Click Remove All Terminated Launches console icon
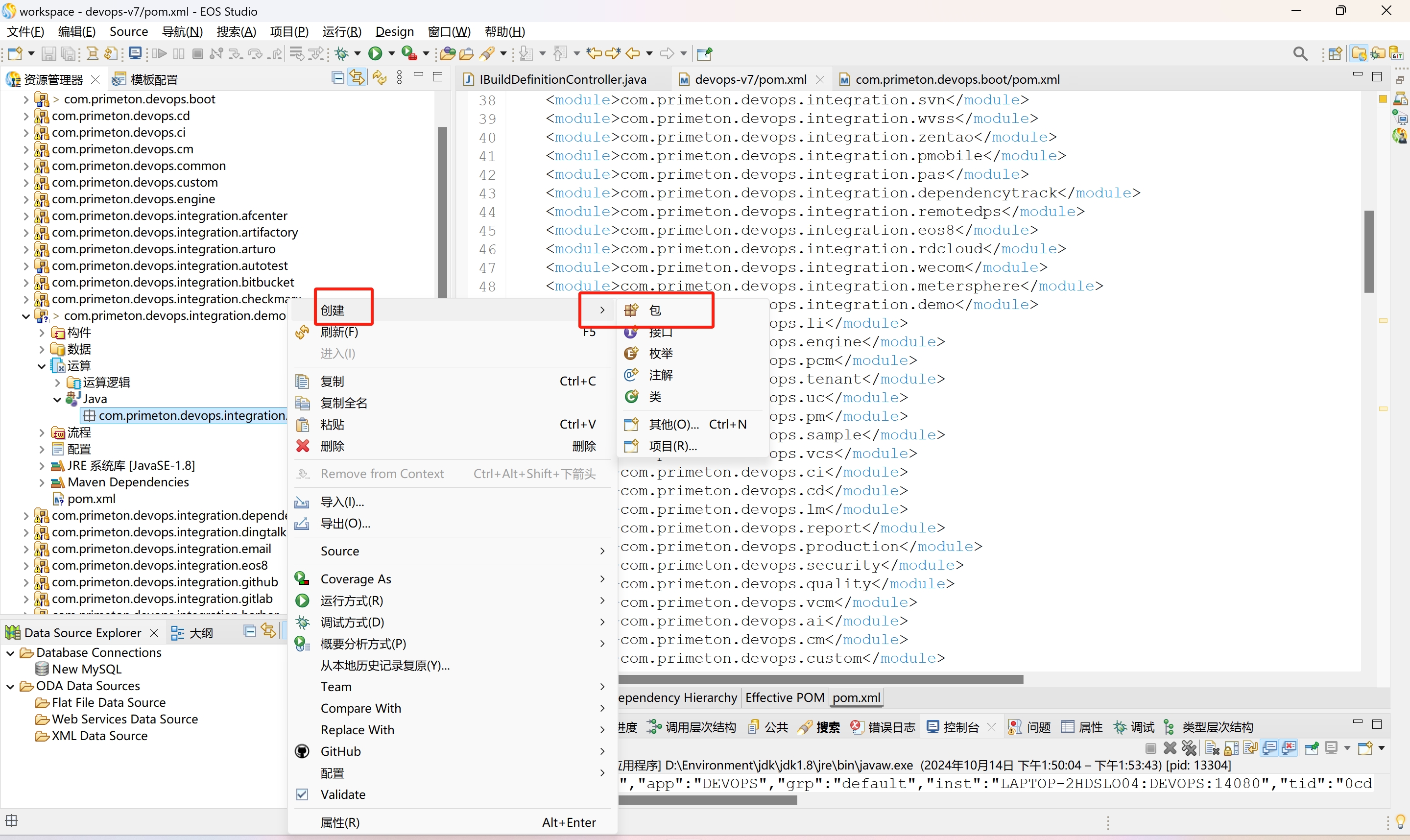Viewport: 1410px width, 840px height. click(x=1189, y=748)
